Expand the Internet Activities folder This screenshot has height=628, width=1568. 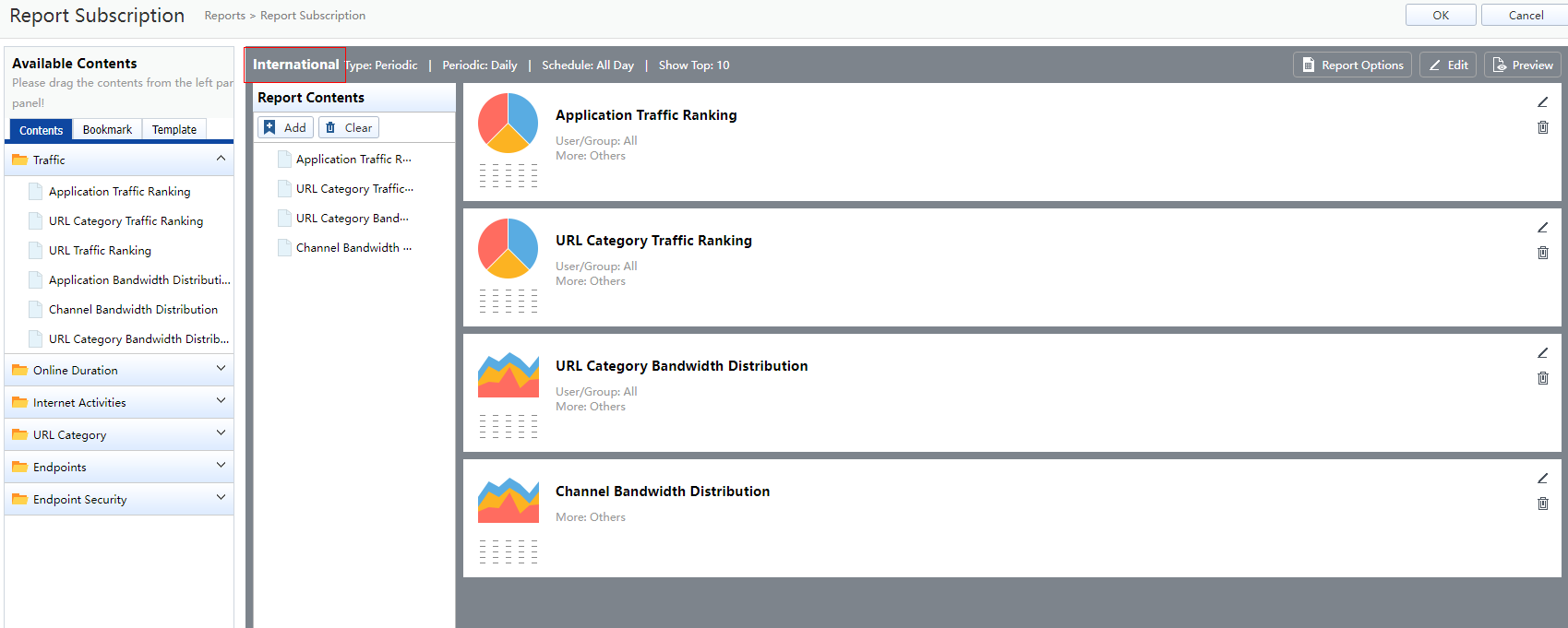(x=221, y=401)
